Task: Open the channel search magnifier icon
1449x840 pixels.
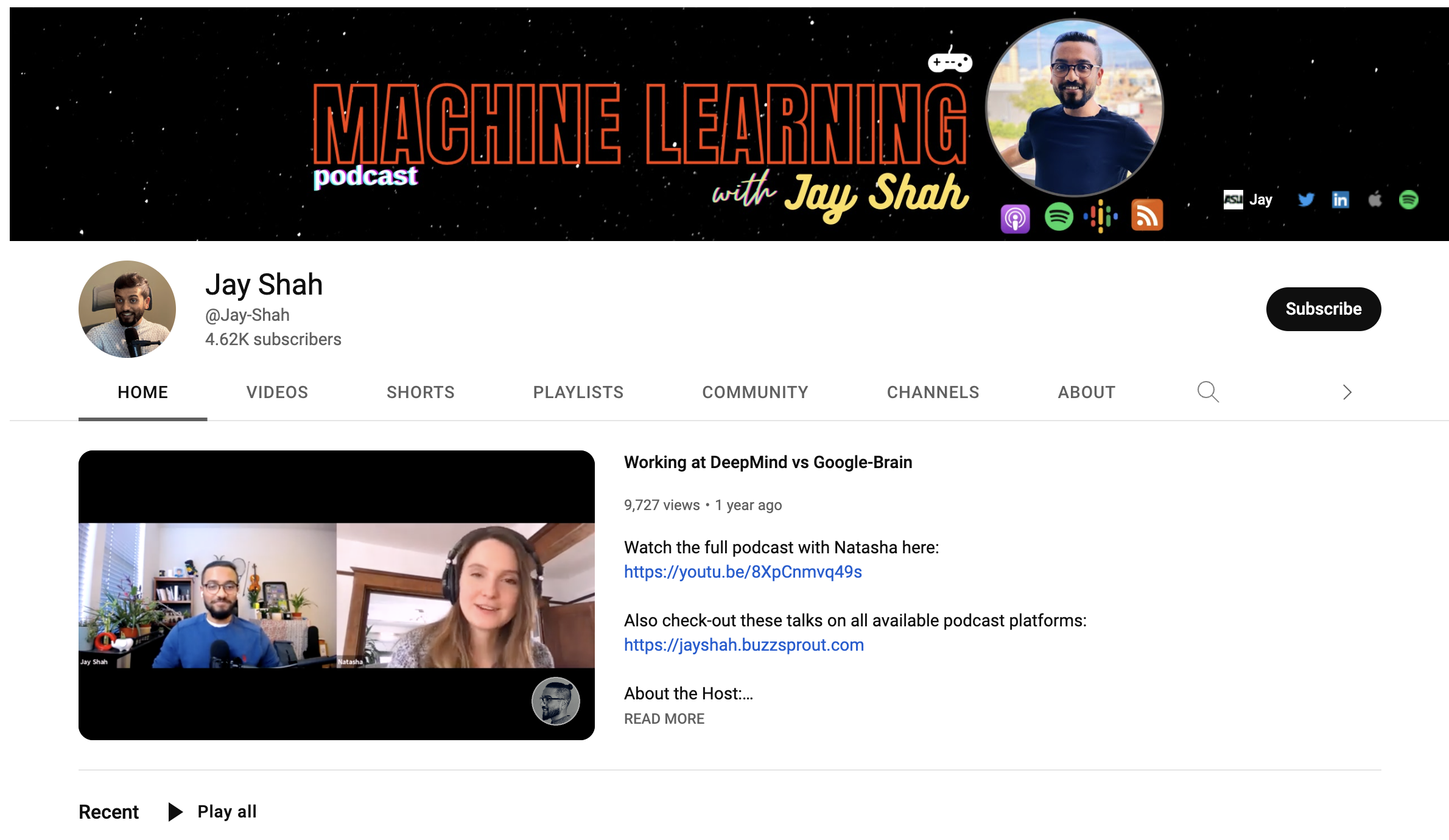Action: (1209, 392)
